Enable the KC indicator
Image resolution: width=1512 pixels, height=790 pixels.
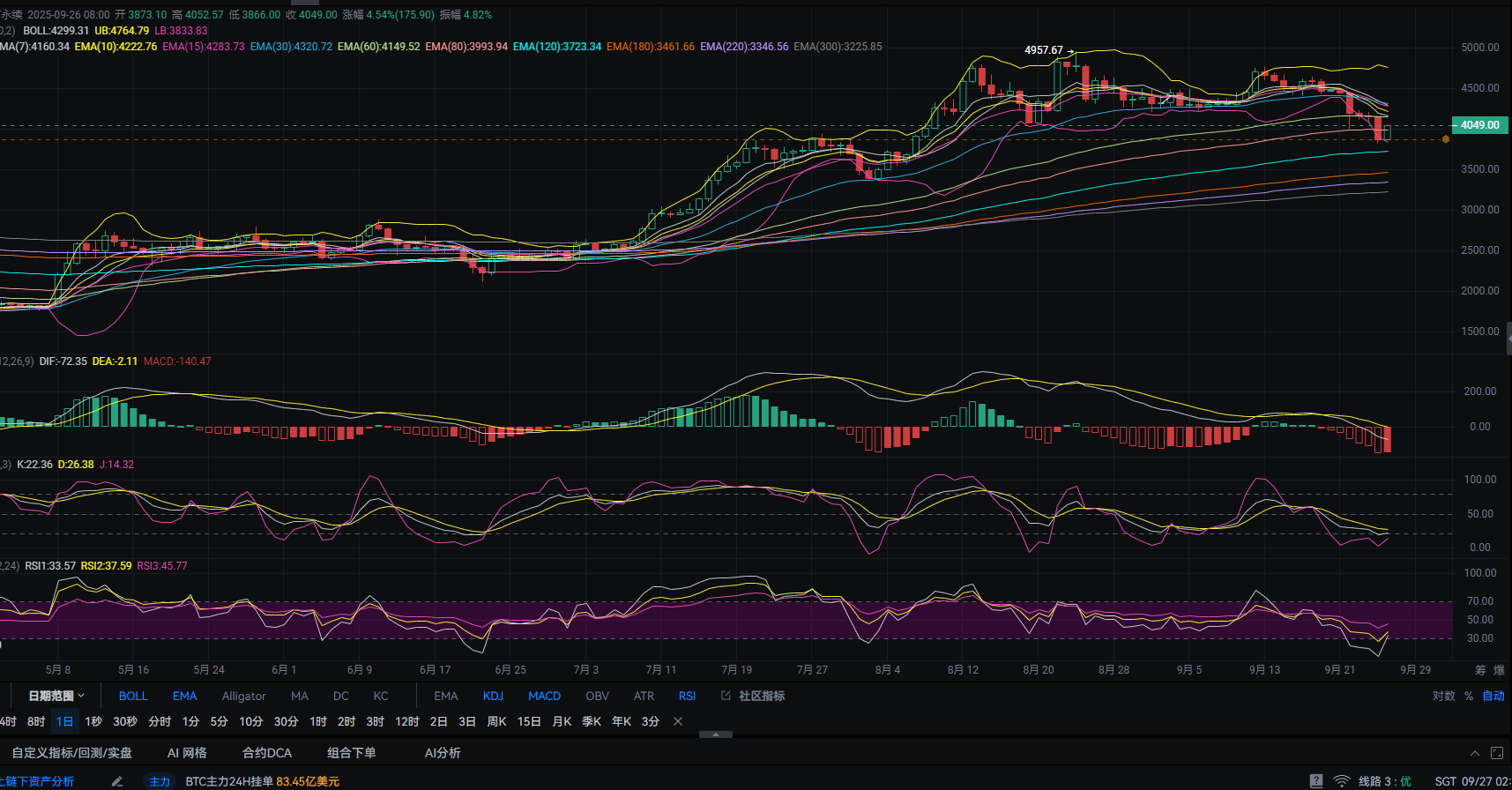coord(381,696)
